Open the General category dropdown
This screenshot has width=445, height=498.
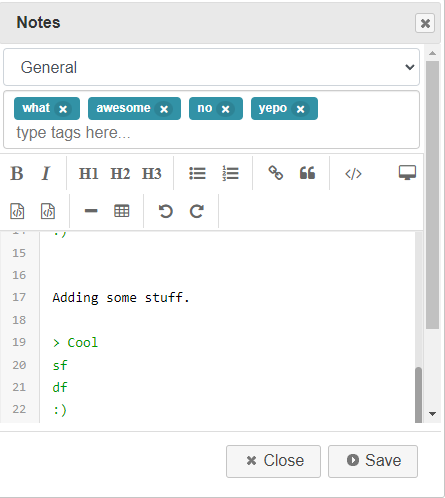211,67
